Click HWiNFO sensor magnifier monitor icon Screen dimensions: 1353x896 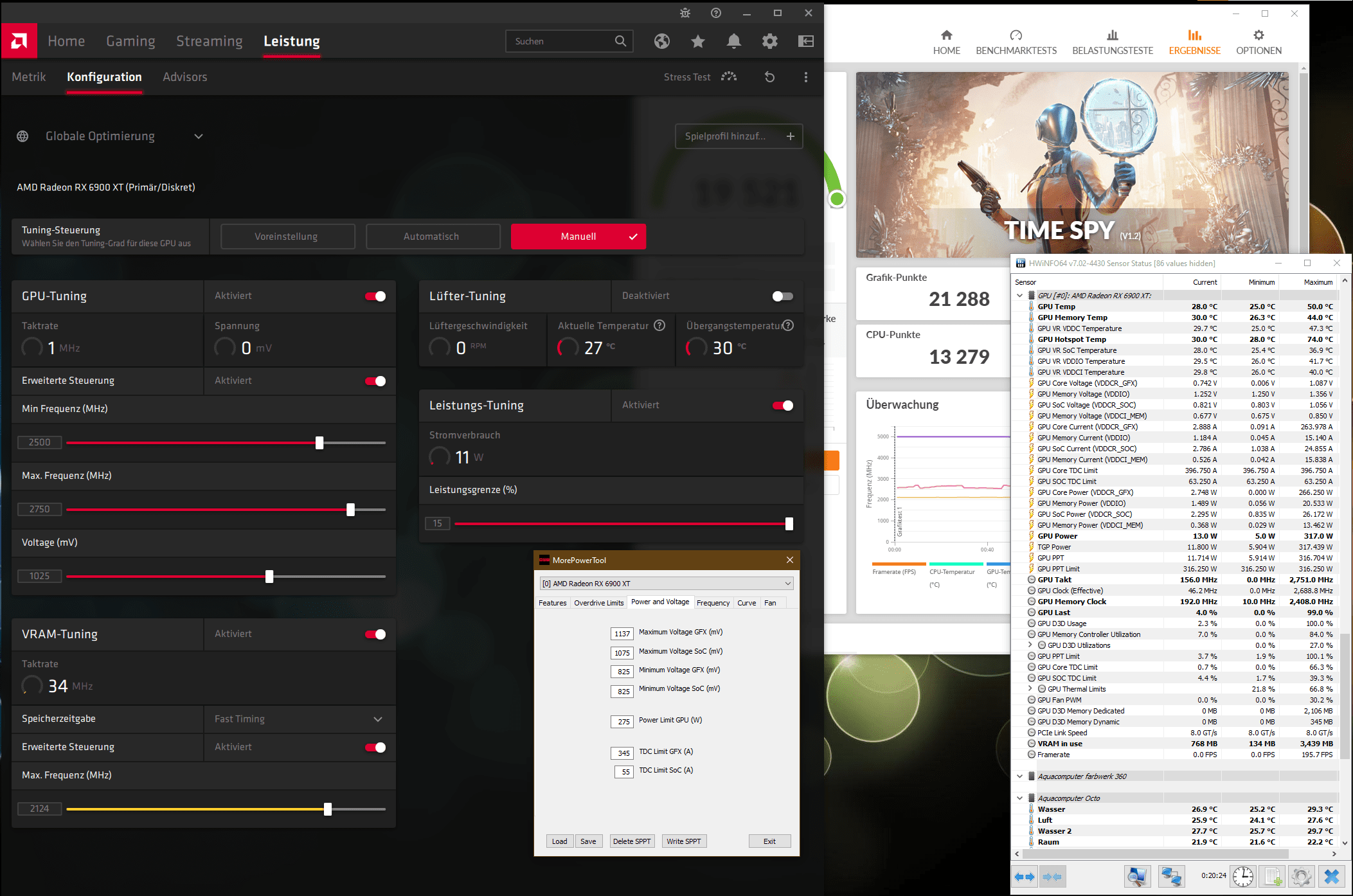coord(1136,877)
